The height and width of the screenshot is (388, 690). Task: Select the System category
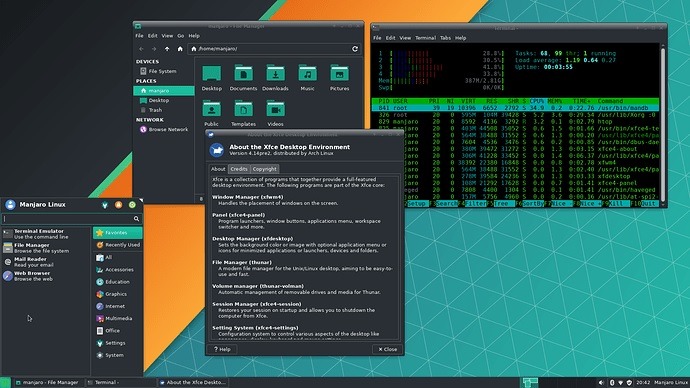coord(117,355)
